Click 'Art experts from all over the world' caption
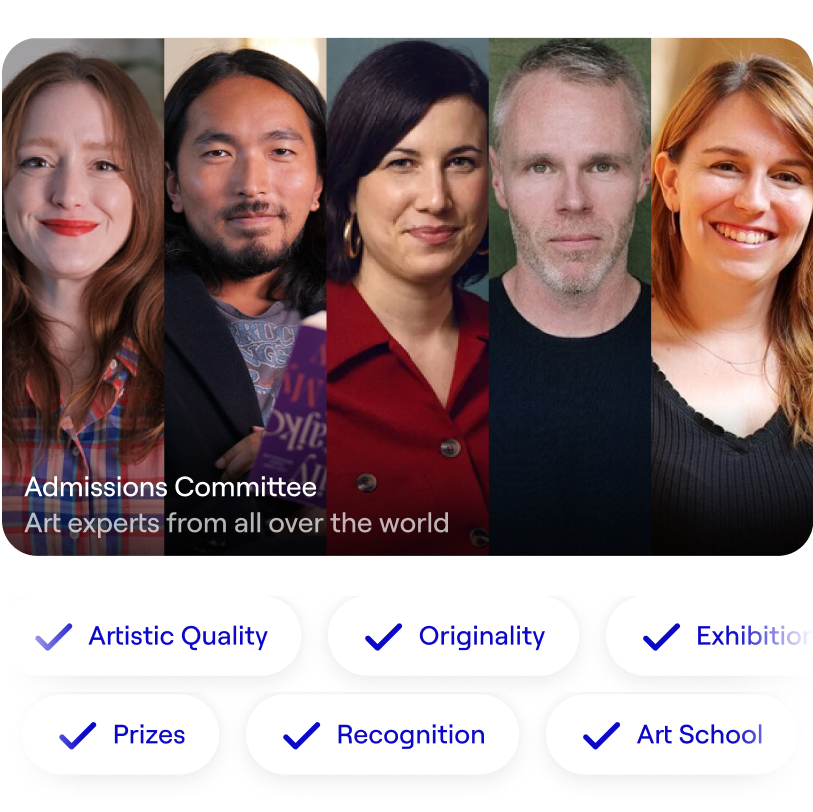This screenshot has width=813, height=812. [x=236, y=523]
